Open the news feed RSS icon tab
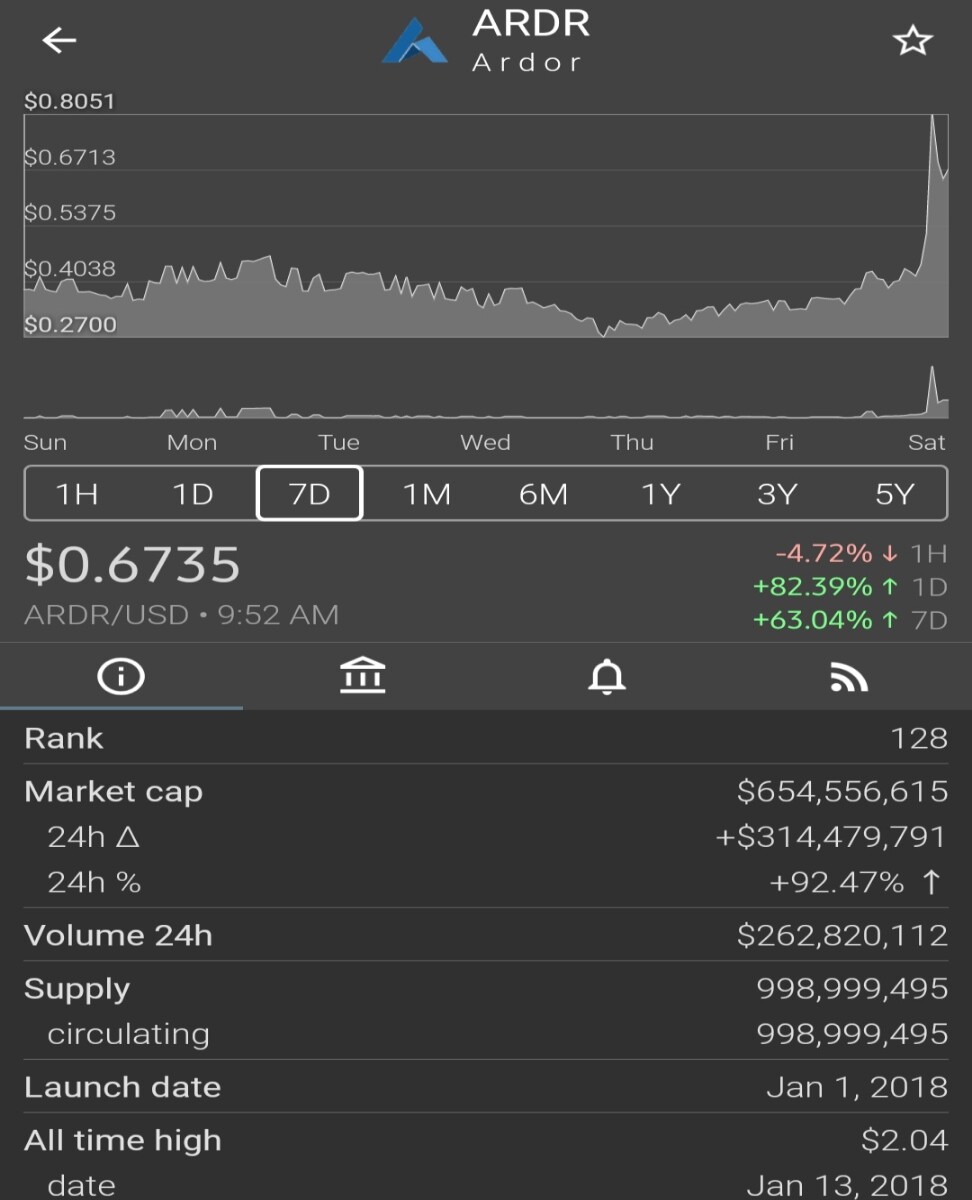 coord(849,678)
